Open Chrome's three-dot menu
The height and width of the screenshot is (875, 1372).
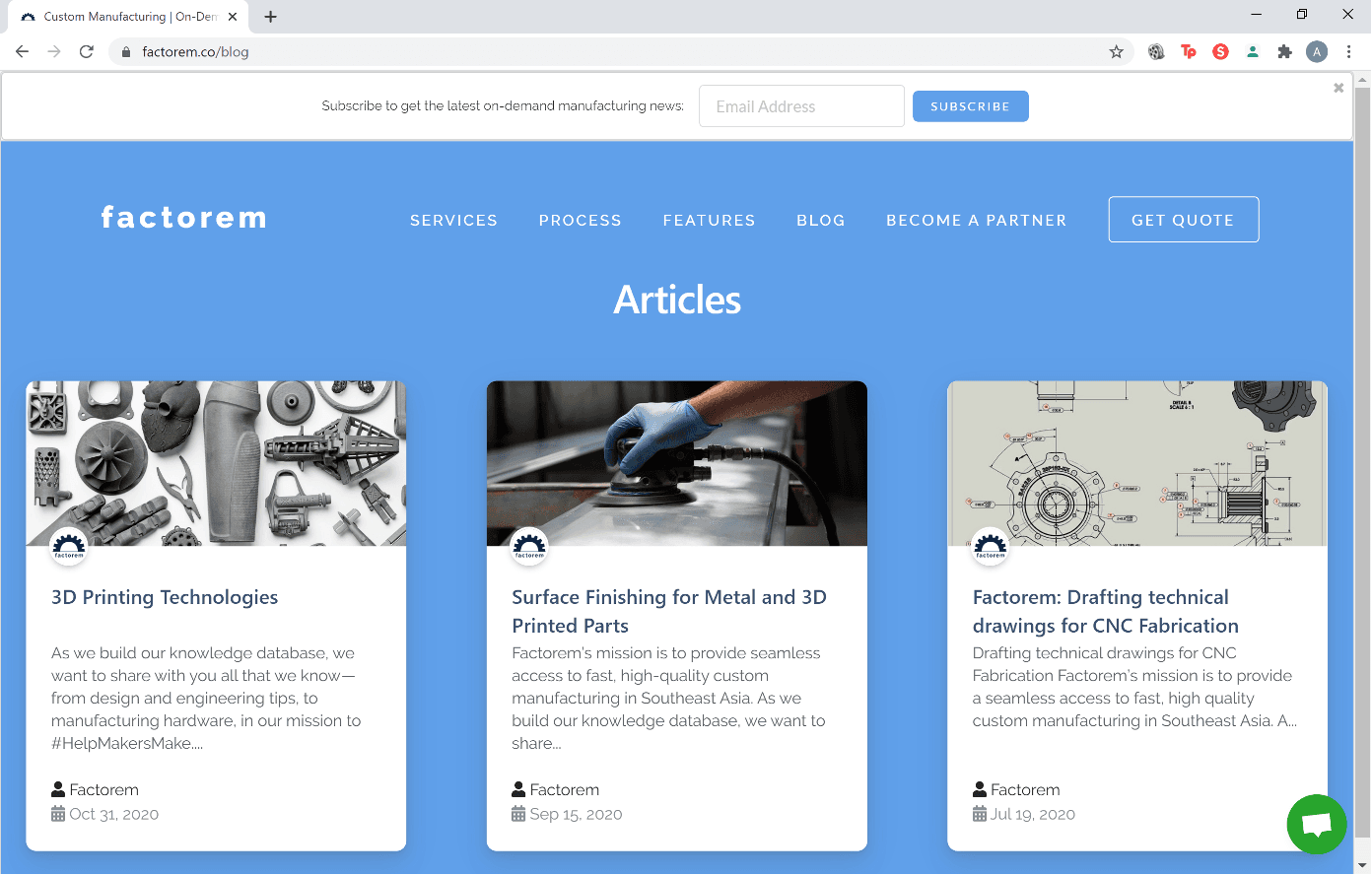pyautogui.click(x=1348, y=51)
